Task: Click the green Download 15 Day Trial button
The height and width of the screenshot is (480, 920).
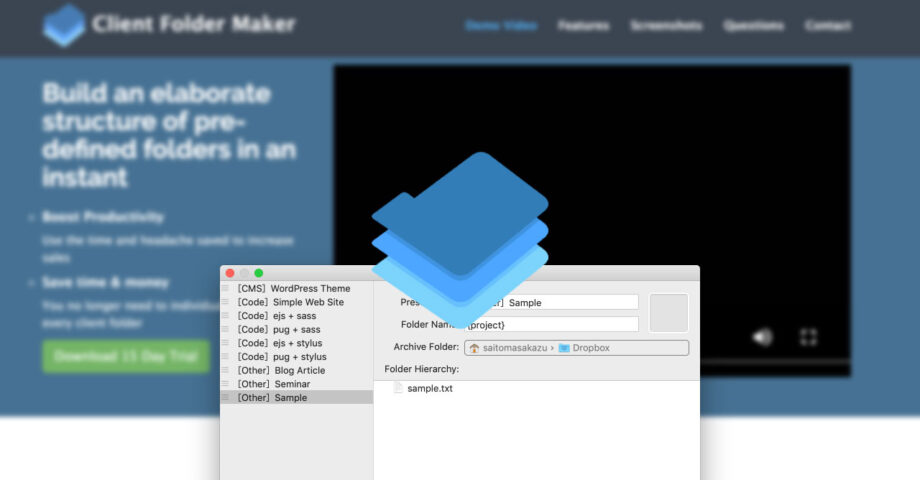Action: (x=126, y=356)
